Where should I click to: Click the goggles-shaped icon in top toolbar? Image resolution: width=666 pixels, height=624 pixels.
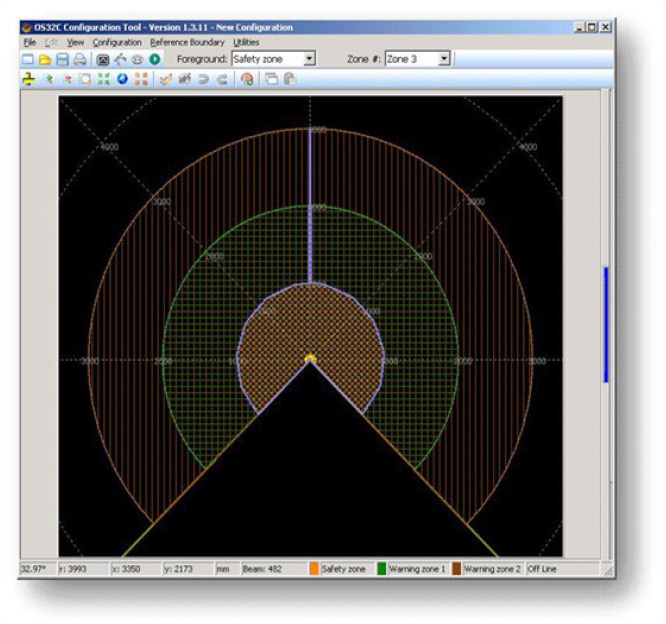pyautogui.click(x=137, y=59)
